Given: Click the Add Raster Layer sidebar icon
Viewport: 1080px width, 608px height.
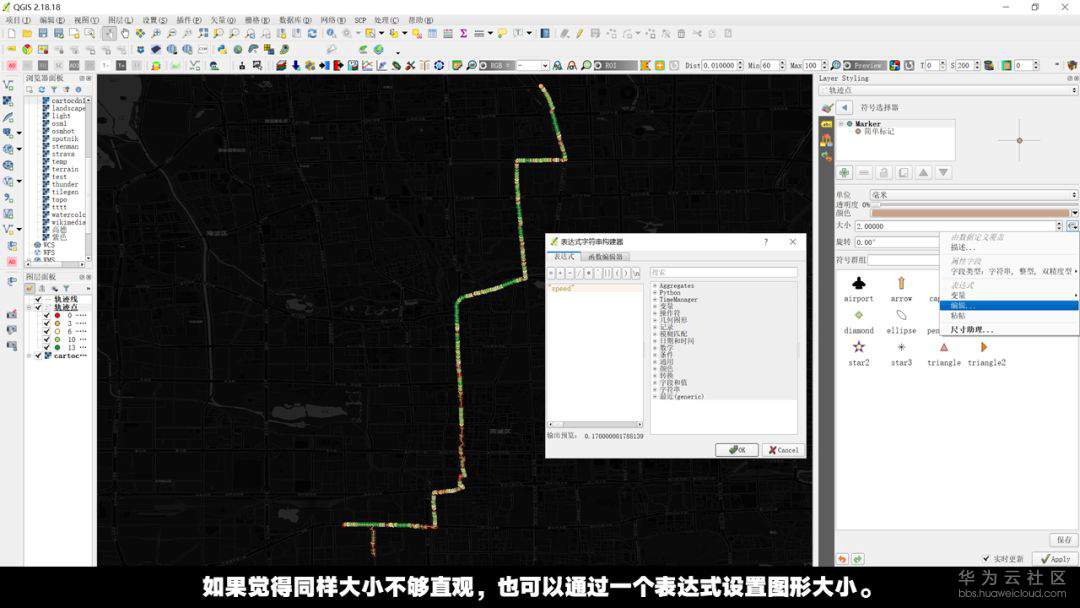Looking at the screenshot, I should [8, 101].
